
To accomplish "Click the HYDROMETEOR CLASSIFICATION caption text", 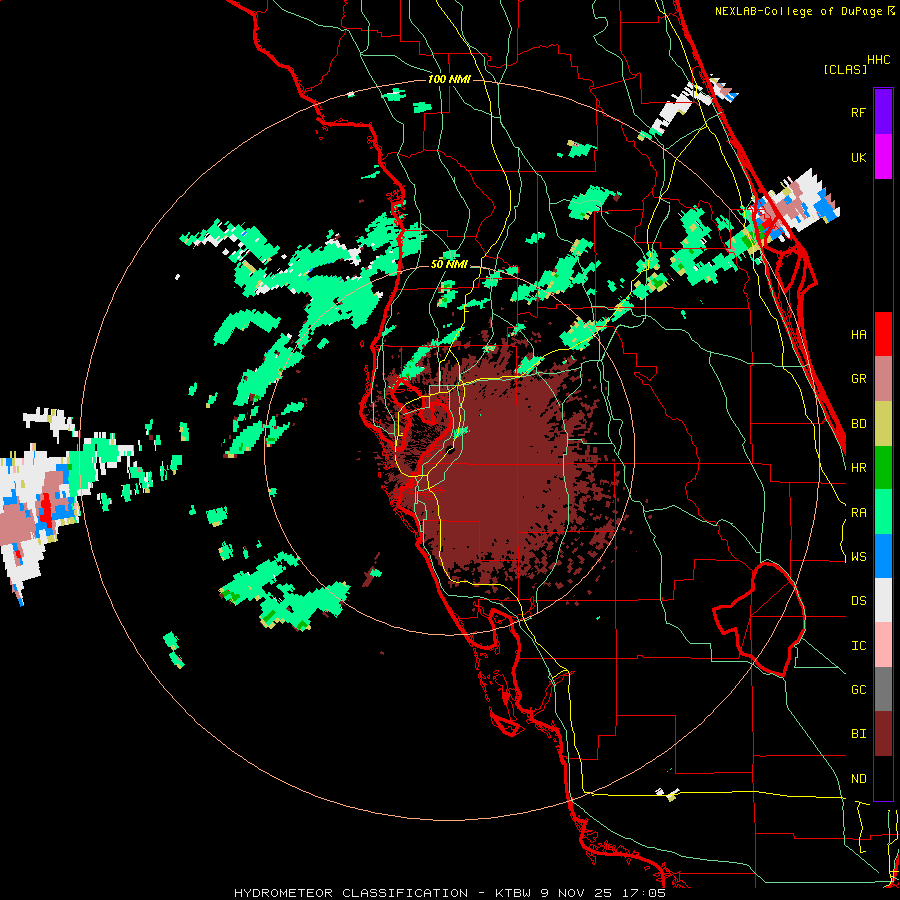I will 351,893.
